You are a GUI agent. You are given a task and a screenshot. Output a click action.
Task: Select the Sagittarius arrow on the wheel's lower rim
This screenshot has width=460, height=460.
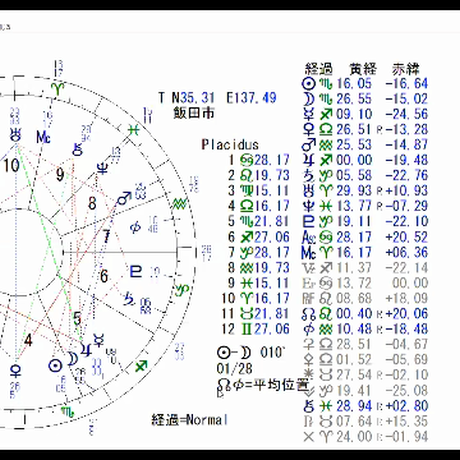(x=141, y=367)
